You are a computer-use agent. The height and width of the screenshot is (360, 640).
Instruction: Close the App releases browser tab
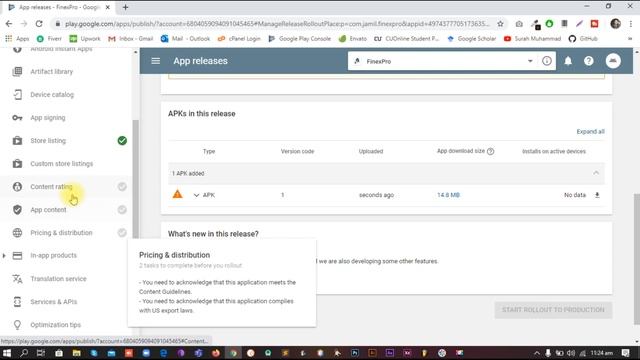tap(108, 7)
